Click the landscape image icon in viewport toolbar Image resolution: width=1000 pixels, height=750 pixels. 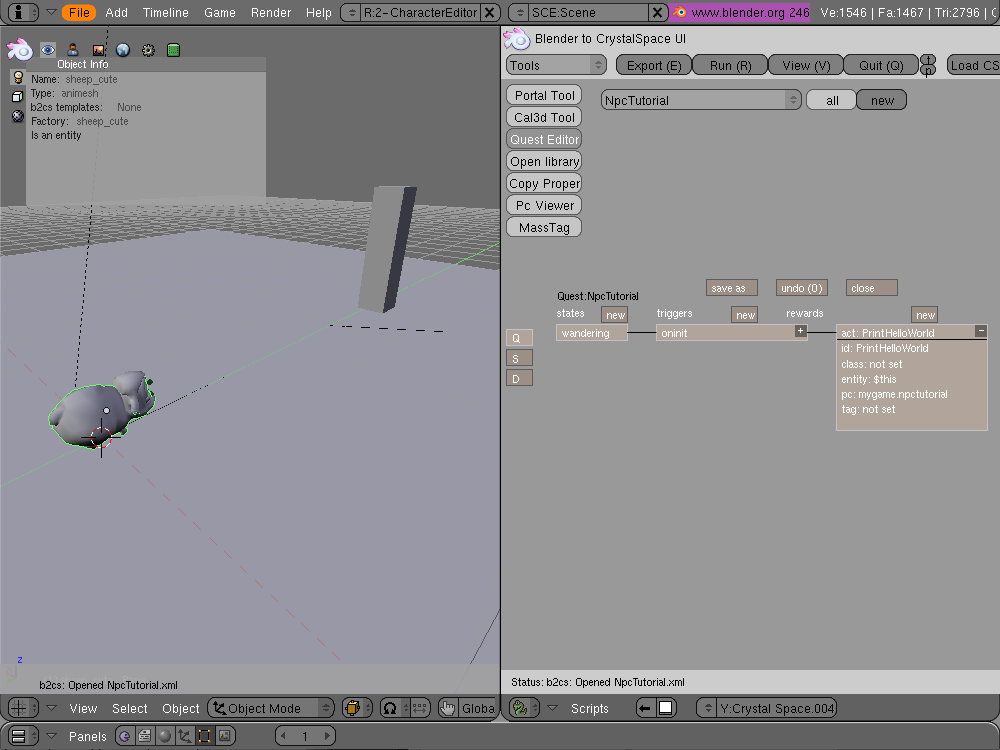click(98, 50)
